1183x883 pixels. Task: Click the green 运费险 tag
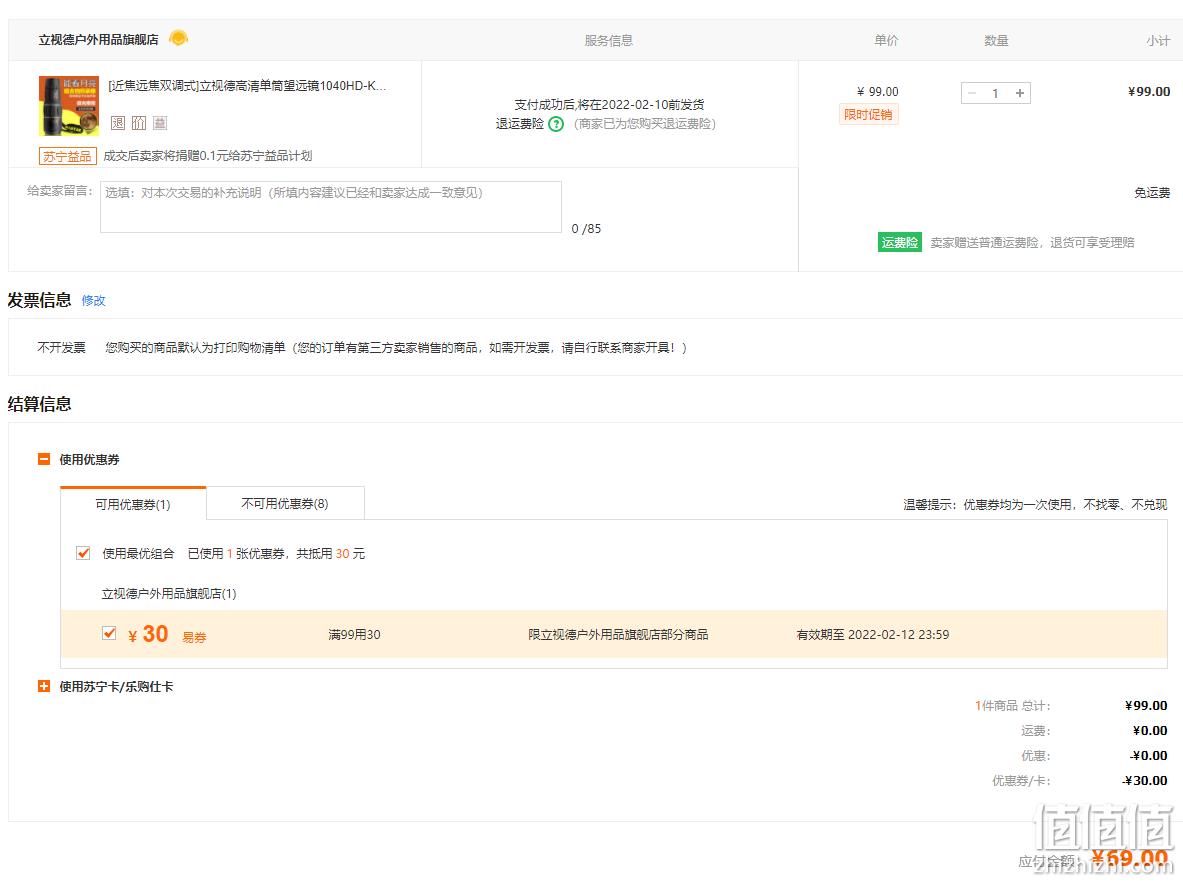pyautogui.click(x=900, y=242)
